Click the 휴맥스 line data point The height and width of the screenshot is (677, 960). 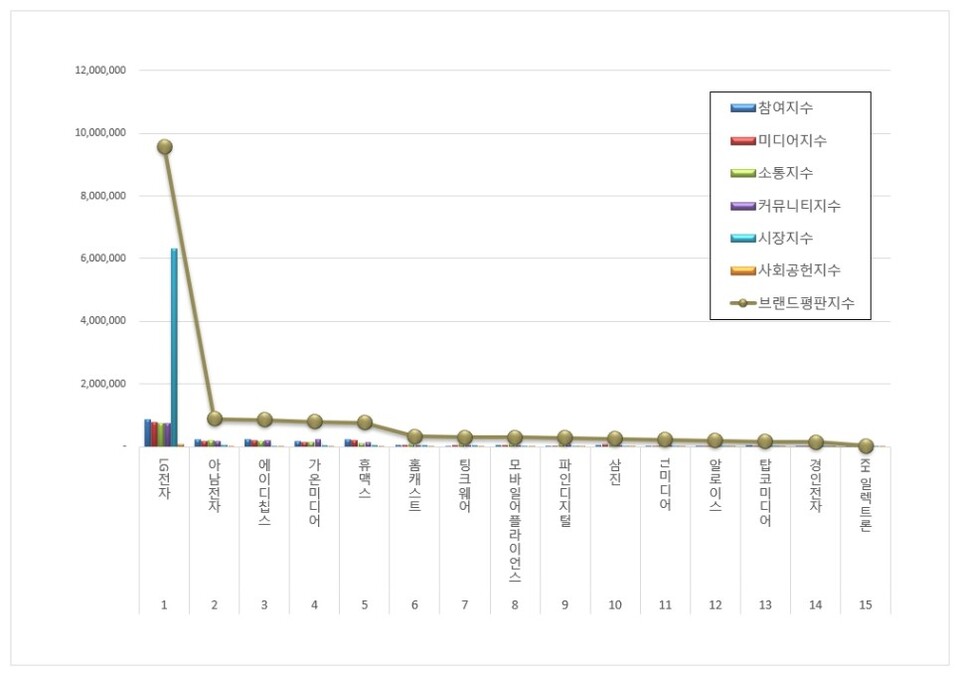(365, 422)
